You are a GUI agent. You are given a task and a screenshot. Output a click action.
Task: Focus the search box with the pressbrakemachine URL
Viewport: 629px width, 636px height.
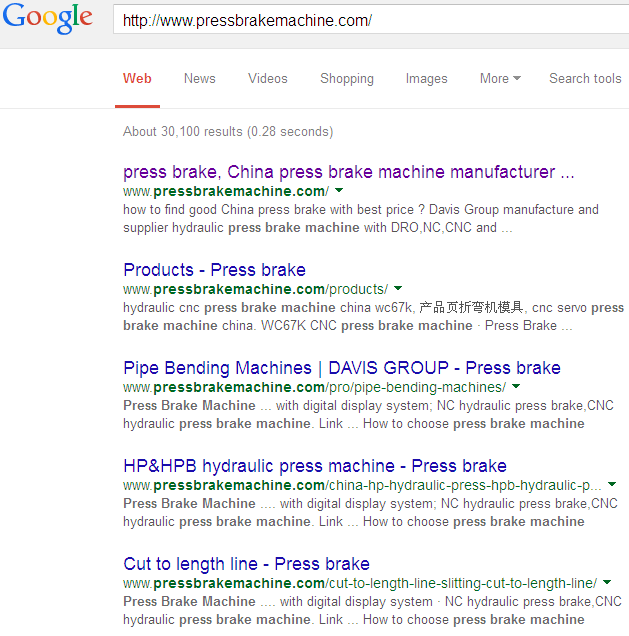(371, 19)
